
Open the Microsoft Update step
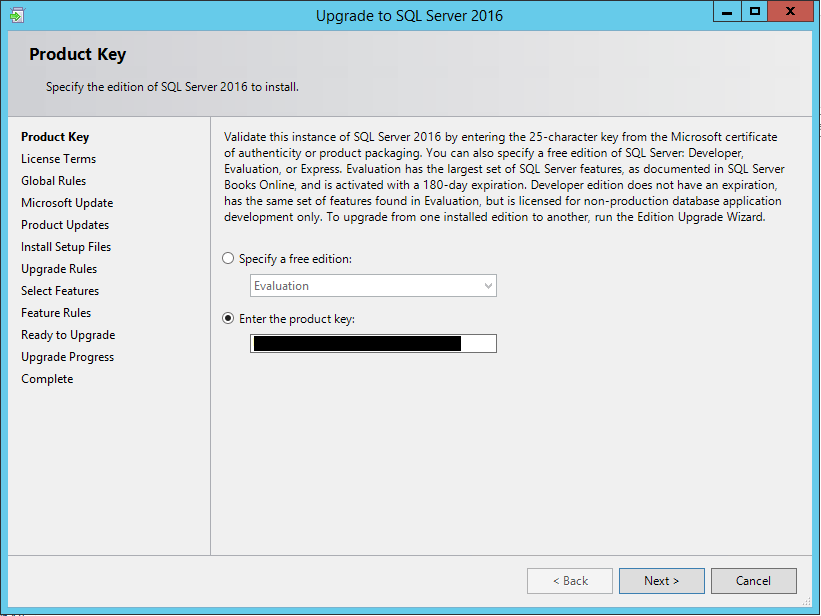coord(67,202)
